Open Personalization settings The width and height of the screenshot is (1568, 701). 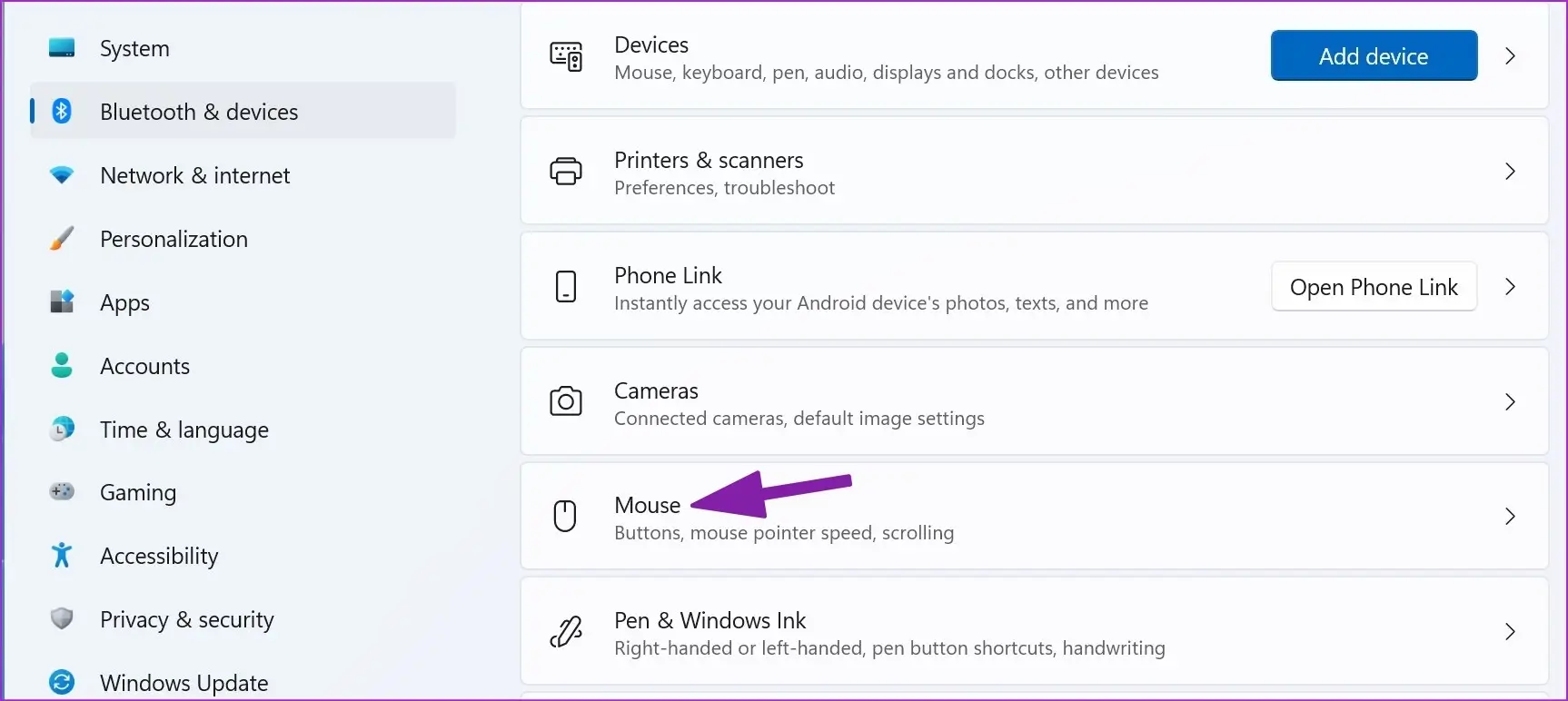click(x=243, y=238)
